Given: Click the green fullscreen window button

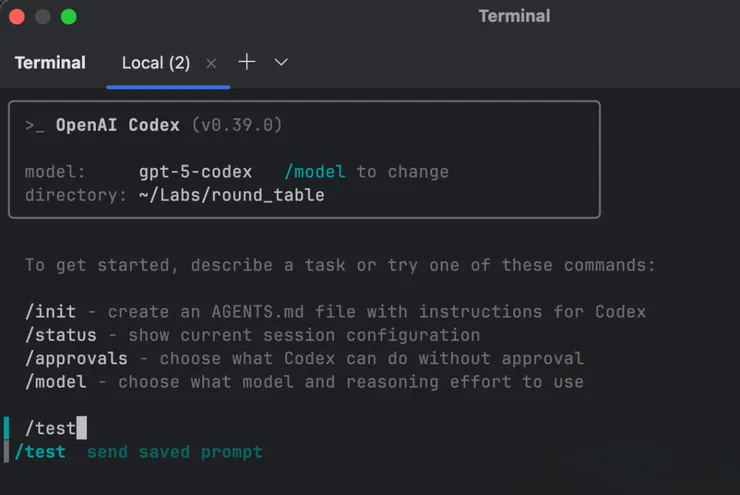Looking at the screenshot, I should [68, 16].
